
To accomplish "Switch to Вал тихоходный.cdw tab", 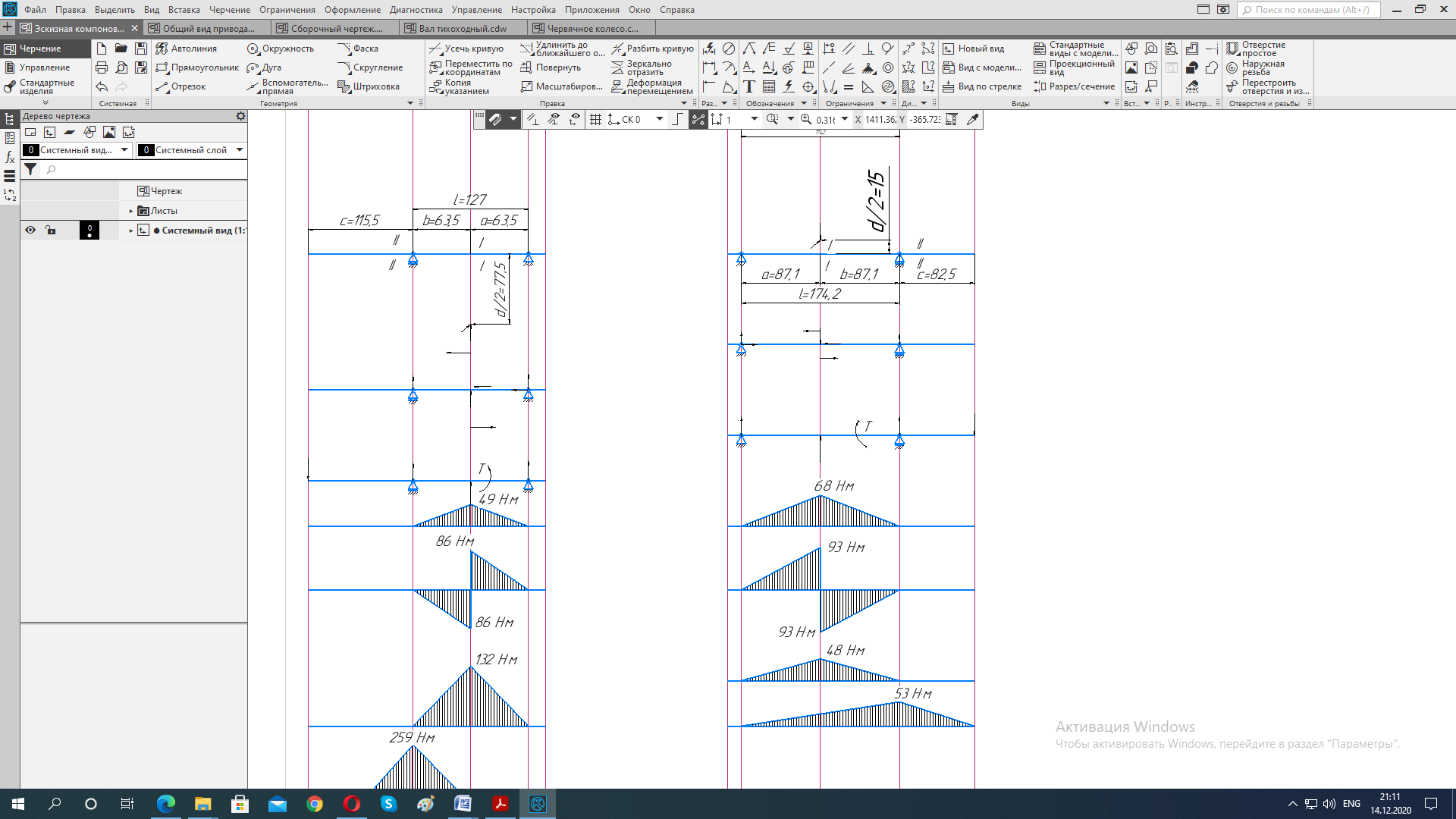I will (x=463, y=28).
